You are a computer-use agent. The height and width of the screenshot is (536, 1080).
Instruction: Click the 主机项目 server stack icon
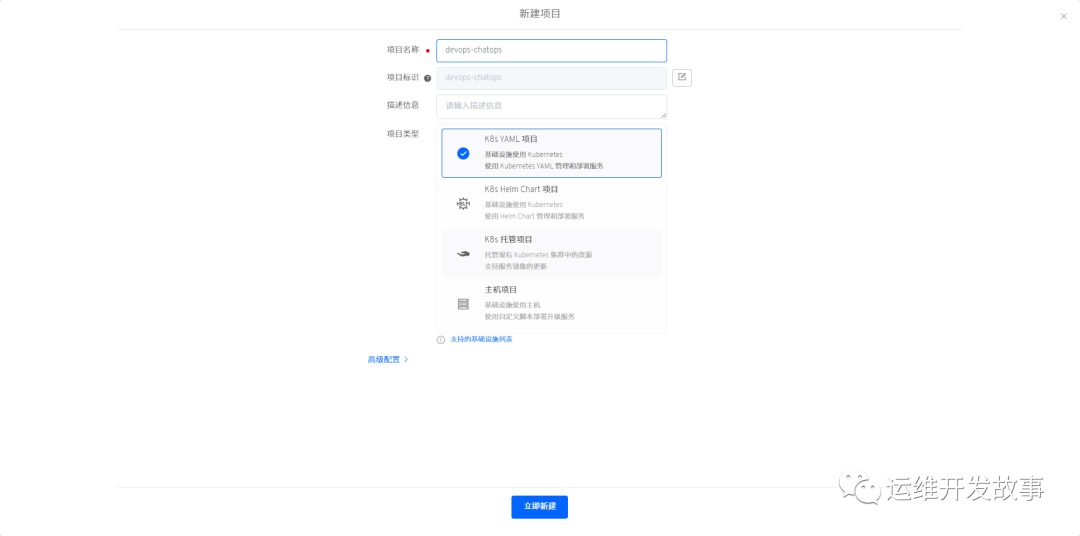pyautogui.click(x=463, y=304)
